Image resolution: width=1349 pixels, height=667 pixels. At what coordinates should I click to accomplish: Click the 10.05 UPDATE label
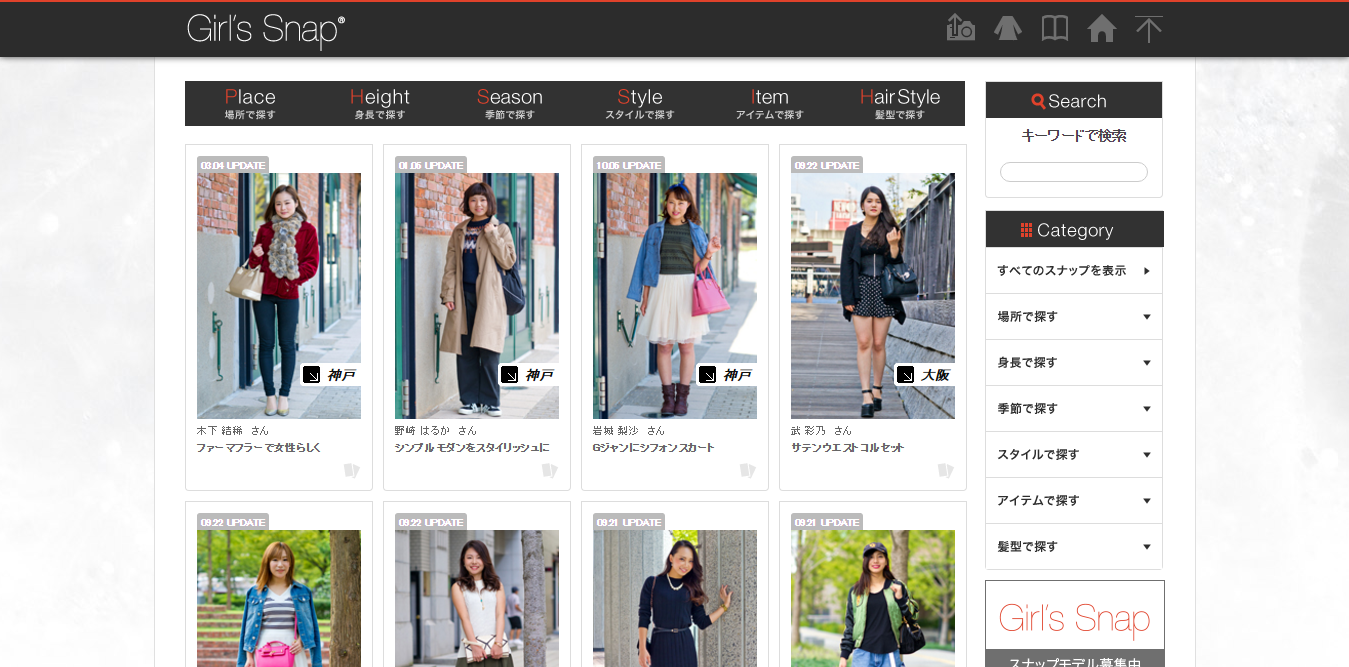coord(629,165)
